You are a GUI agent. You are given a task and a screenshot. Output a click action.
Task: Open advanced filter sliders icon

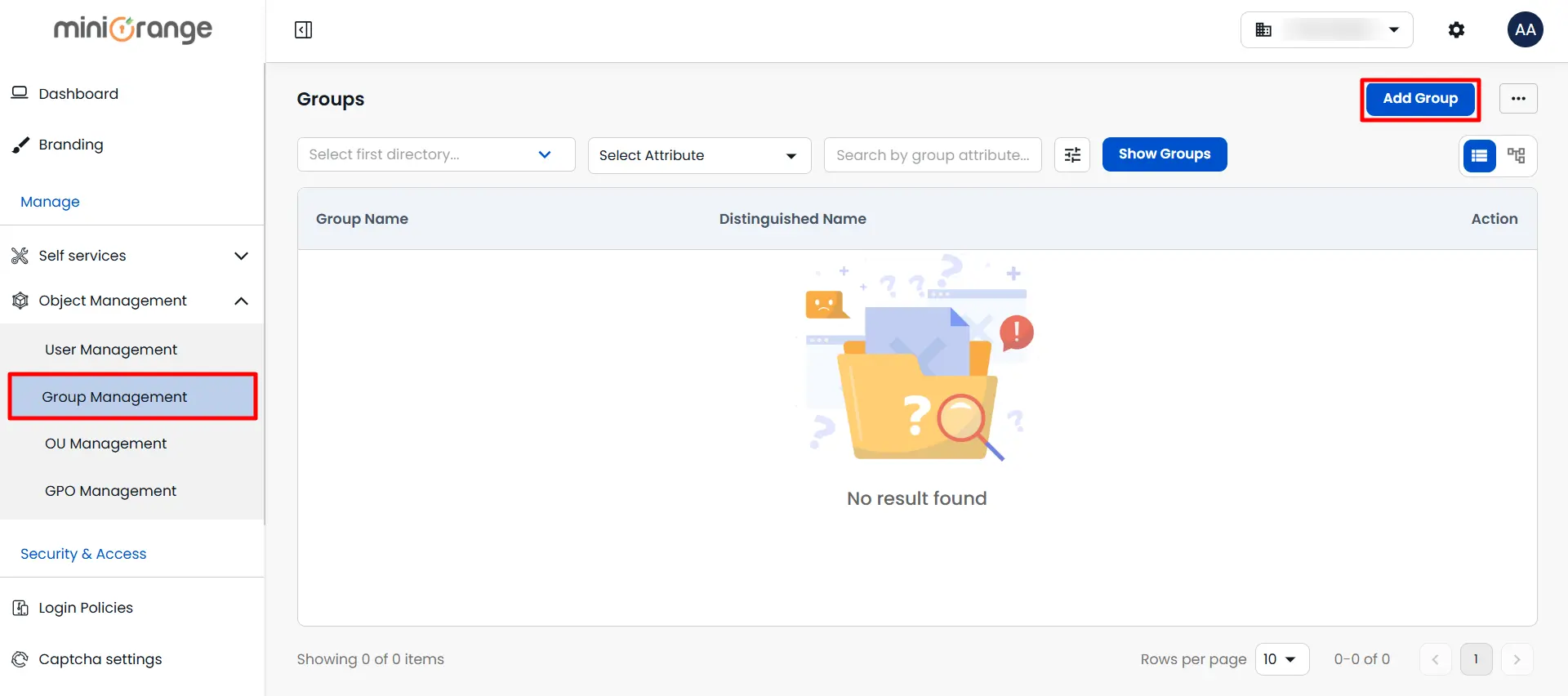(1072, 154)
